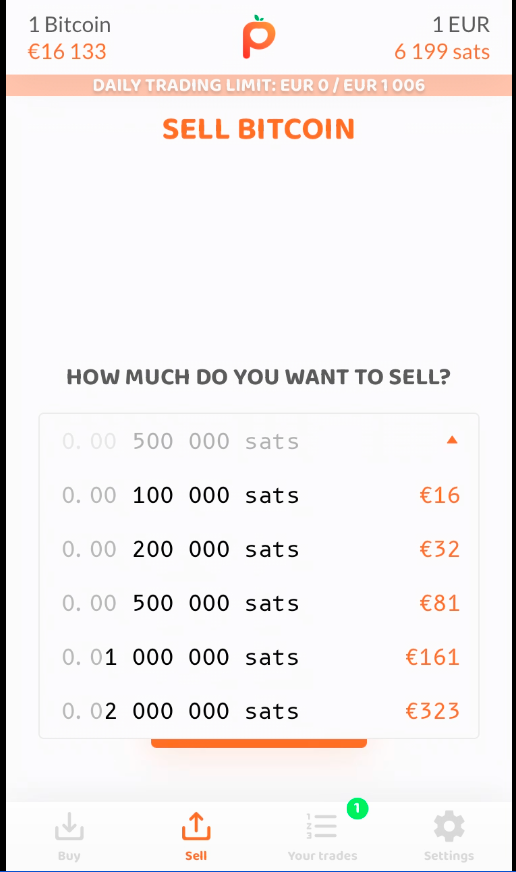Screen dimensions: 516x872
Task: Choose 200 000 sats option
Action: pos(259,549)
